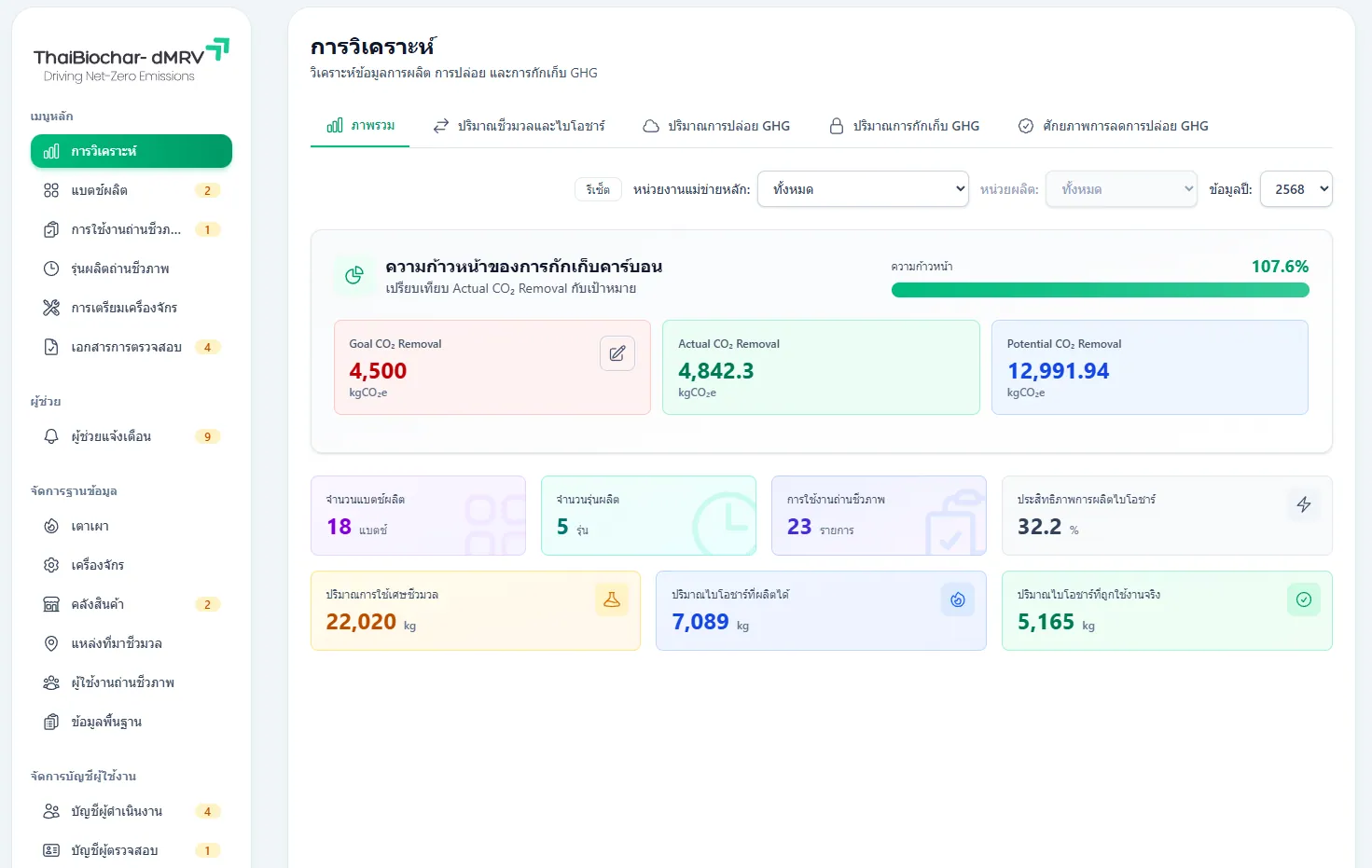The image size is (1372, 868).
Task: Click the clipboard list icon beside ข้อมูลพื้นฐาน
Action: pyautogui.click(x=51, y=722)
